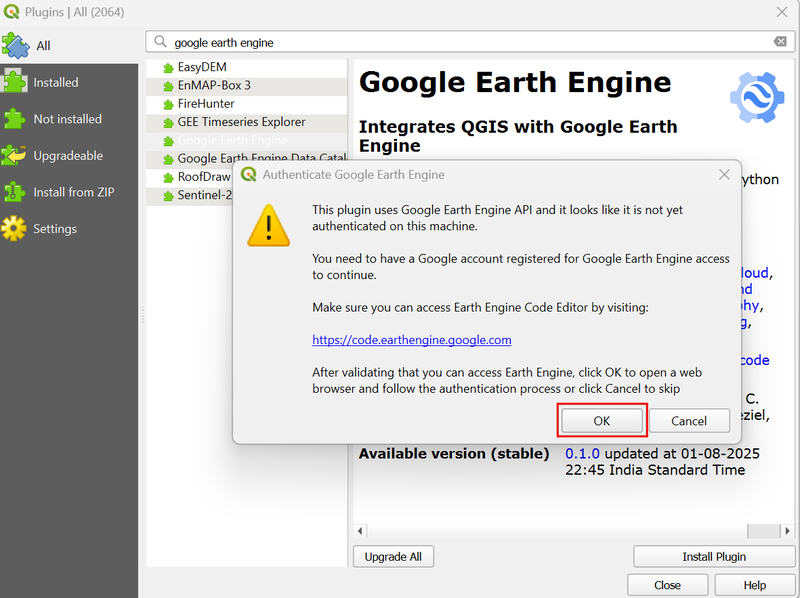800x598 pixels.
Task: Click OK in the authentication dialog
Action: click(602, 420)
